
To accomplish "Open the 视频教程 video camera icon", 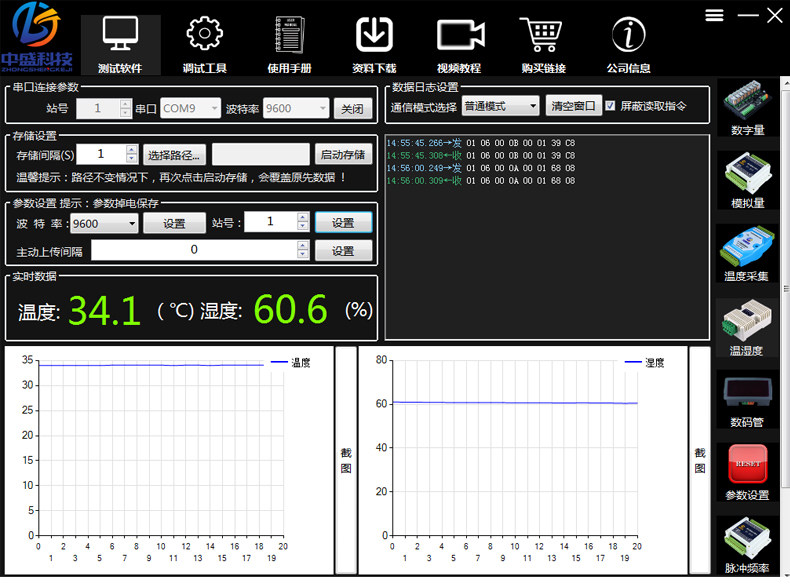I will [x=460, y=35].
